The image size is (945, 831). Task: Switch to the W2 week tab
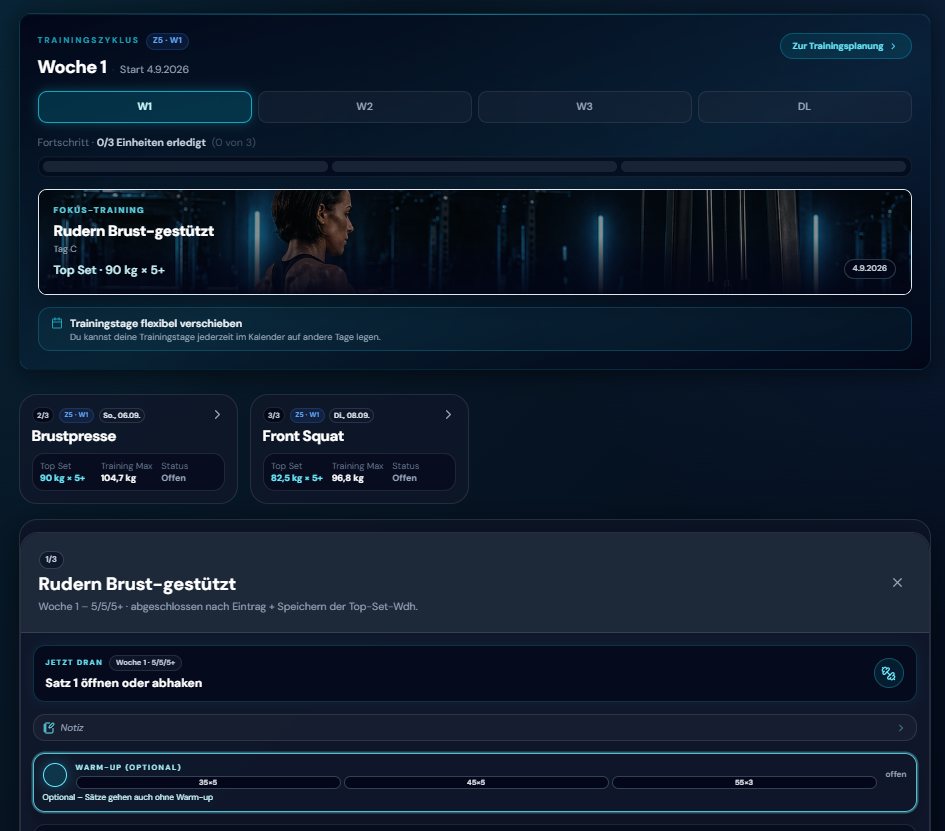coord(365,107)
